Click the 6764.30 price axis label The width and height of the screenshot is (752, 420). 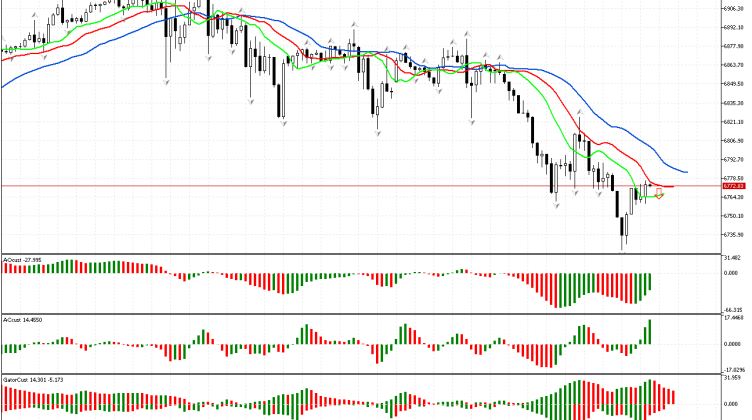pyautogui.click(x=735, y=199)
